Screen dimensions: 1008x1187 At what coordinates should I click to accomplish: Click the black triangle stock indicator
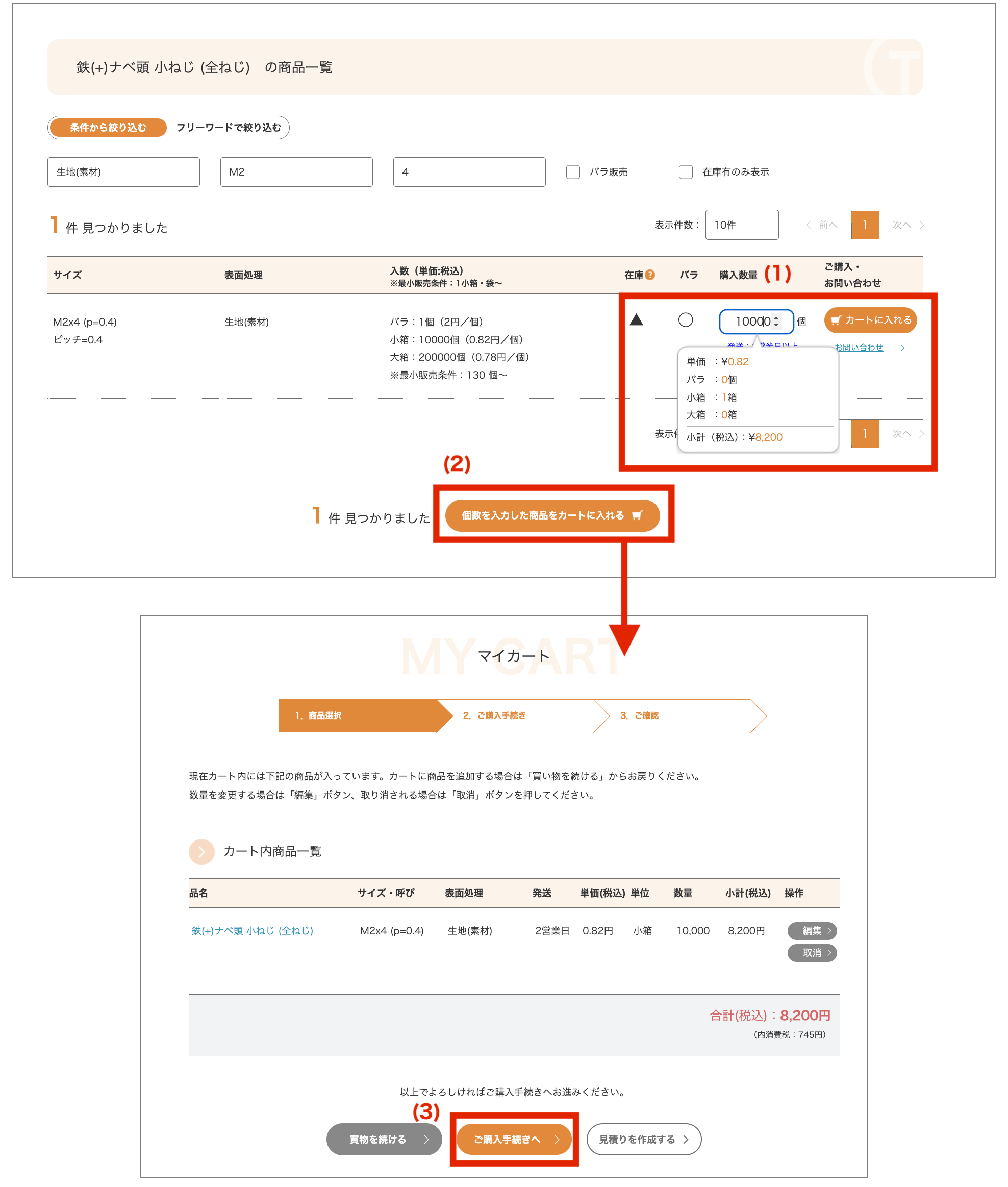coord(636,320)
